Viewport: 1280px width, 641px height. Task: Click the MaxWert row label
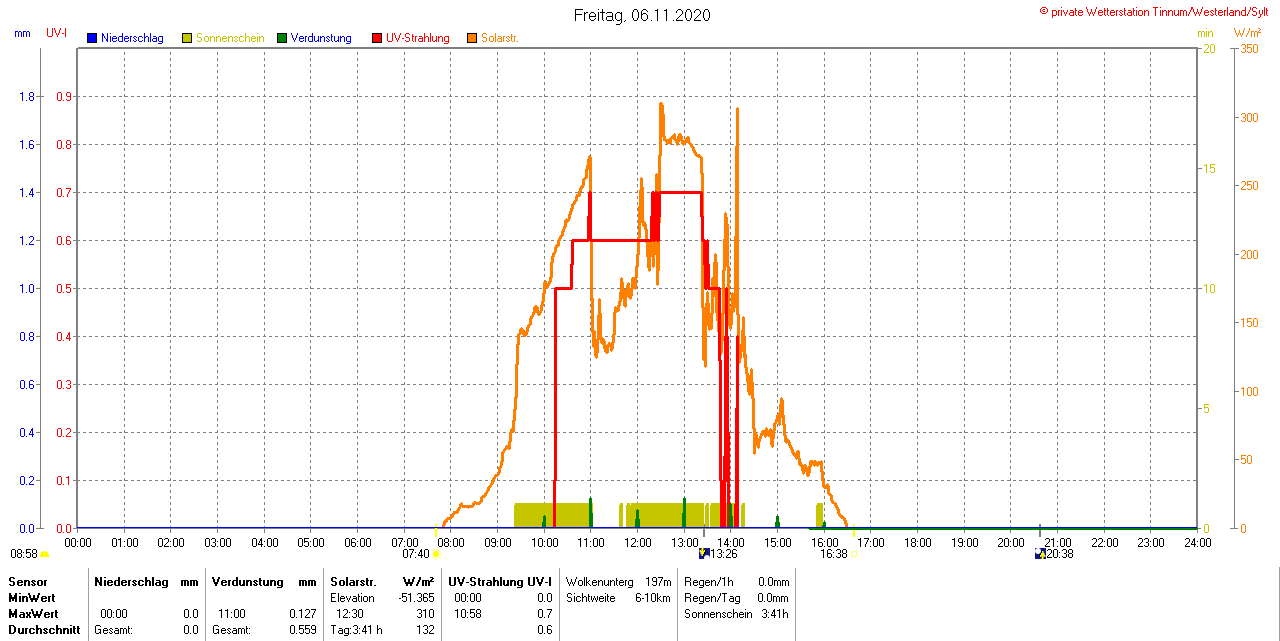coord(33,613)
